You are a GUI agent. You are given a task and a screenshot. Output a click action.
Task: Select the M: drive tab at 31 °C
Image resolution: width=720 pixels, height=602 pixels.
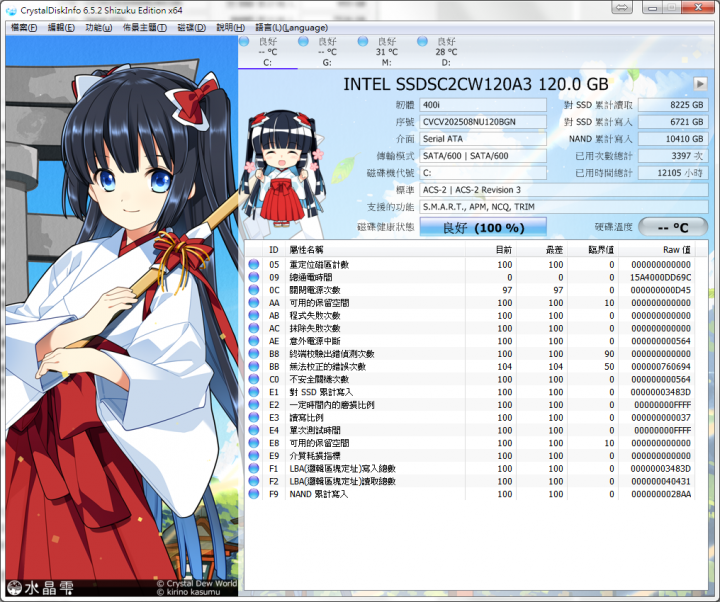387,52
